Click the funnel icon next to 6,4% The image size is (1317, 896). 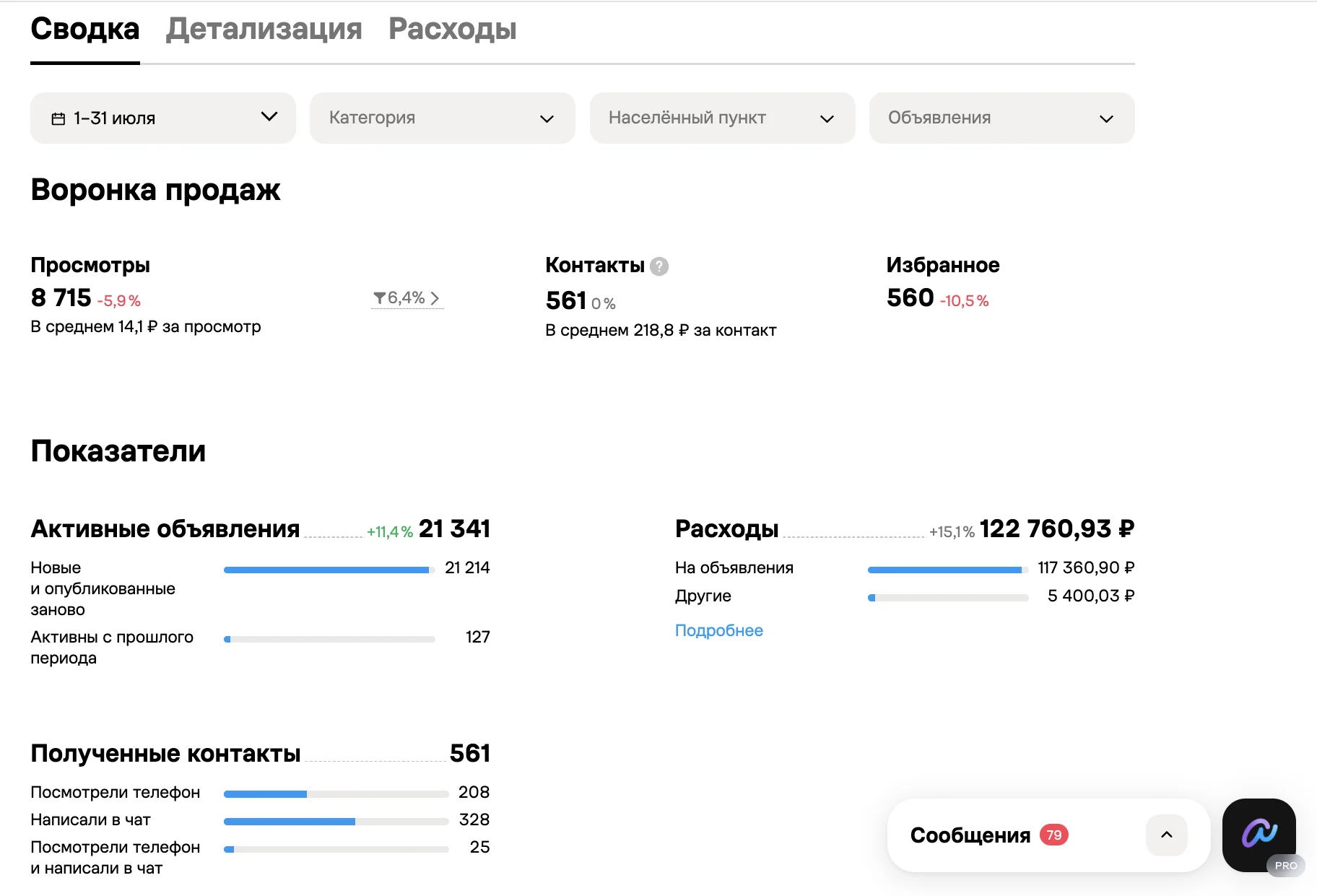tap(379, 298)
